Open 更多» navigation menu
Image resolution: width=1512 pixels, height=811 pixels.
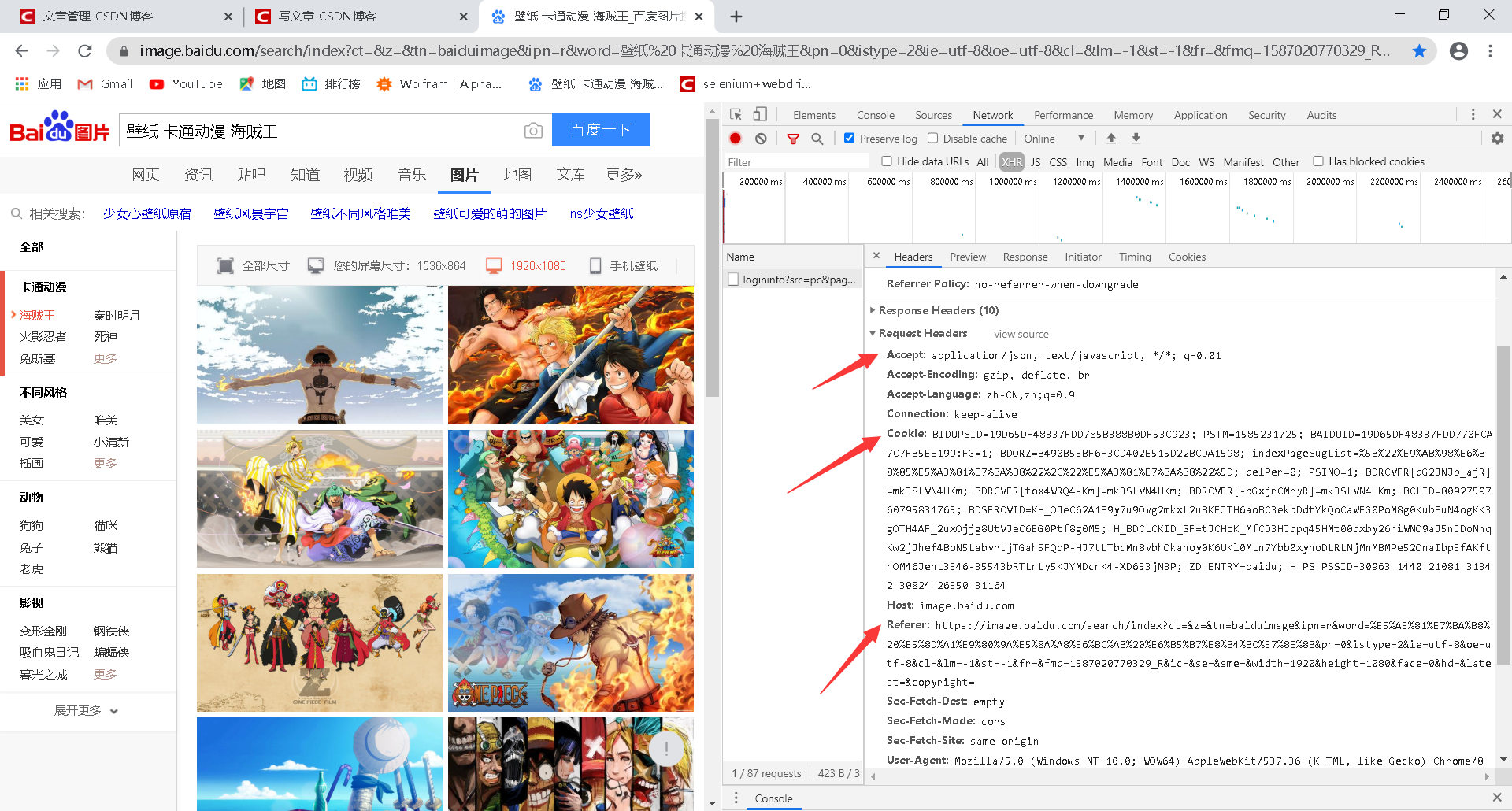pos(624,175)
